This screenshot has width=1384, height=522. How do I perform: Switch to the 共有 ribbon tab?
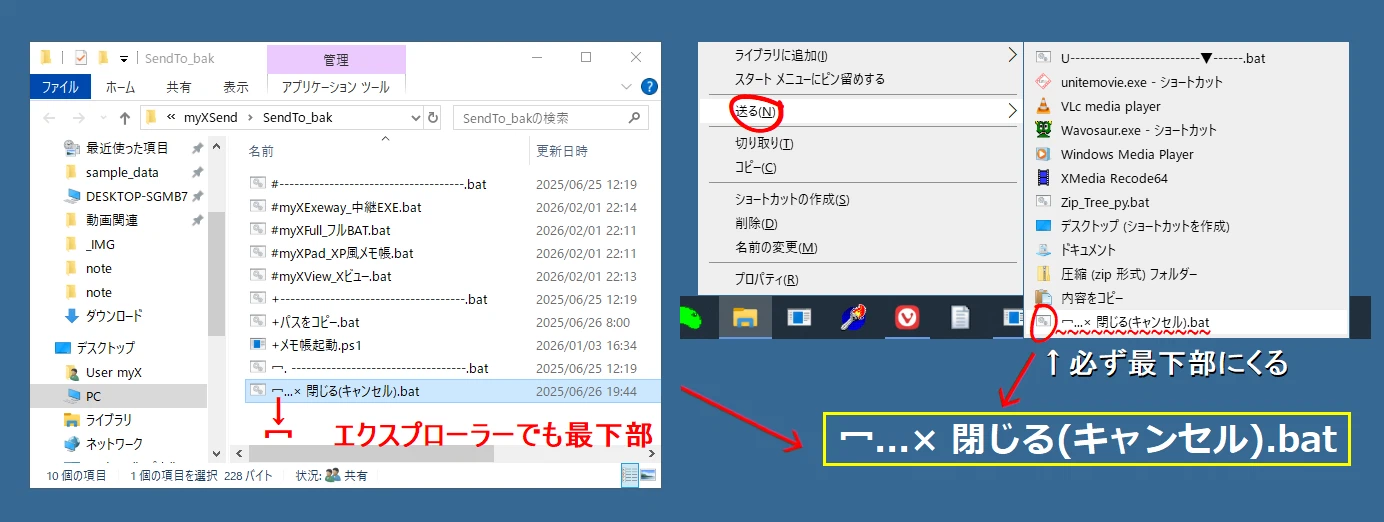(x=179, y=87)
